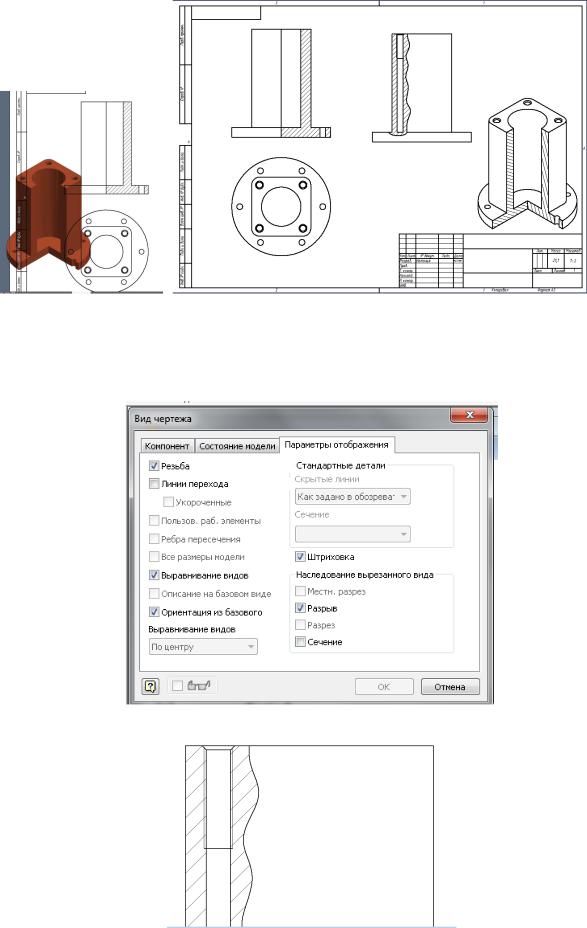Click the circular flange top view on sheet
The image size is (587, 928).
[281, 207]
